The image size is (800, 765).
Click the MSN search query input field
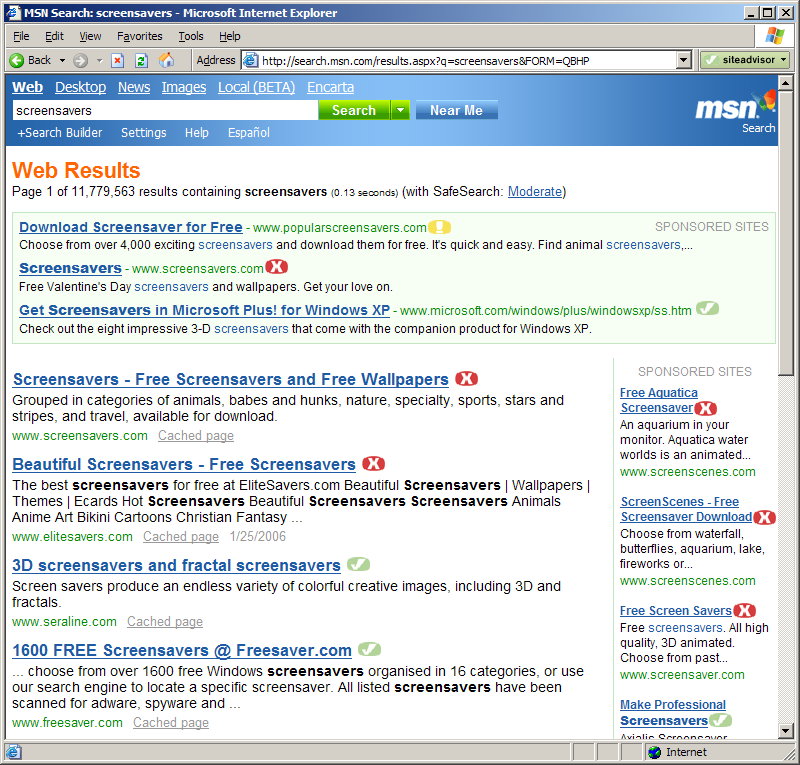[x=165, y=110]
